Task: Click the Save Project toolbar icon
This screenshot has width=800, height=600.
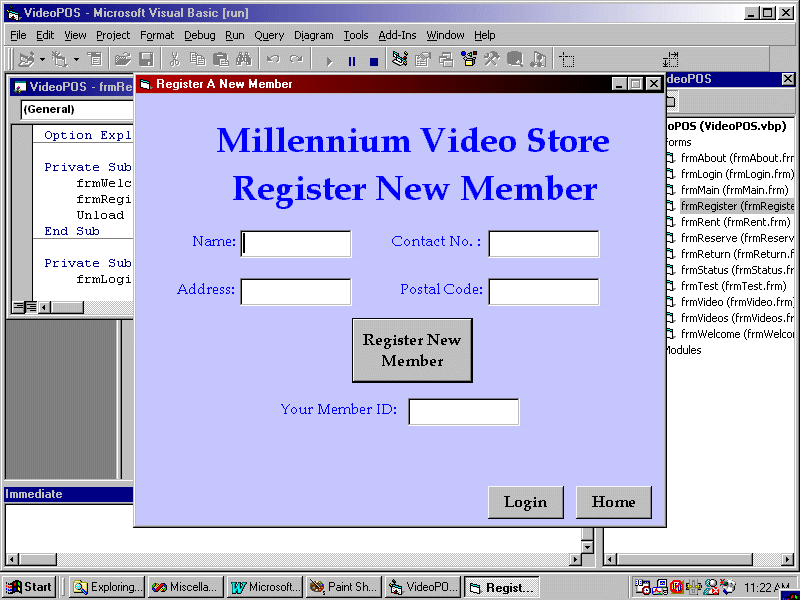Action: (x=148, y=59)
